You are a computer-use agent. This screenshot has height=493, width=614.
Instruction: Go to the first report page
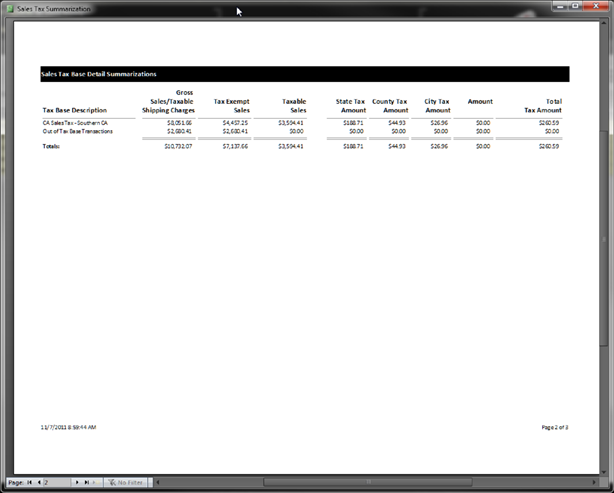coord(29,482)
